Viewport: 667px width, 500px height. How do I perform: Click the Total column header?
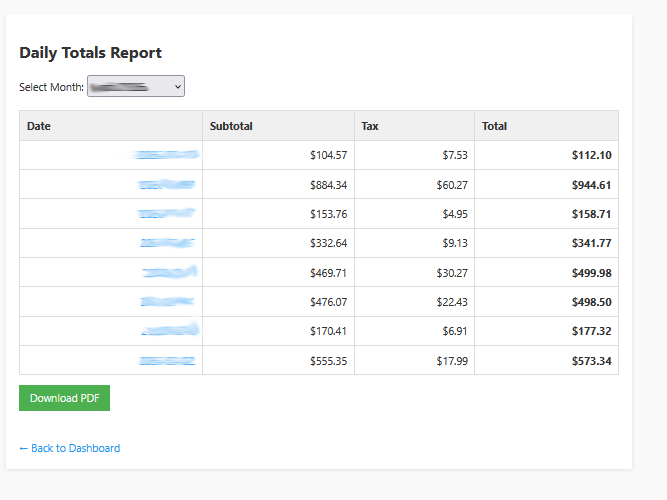(494, 126)
